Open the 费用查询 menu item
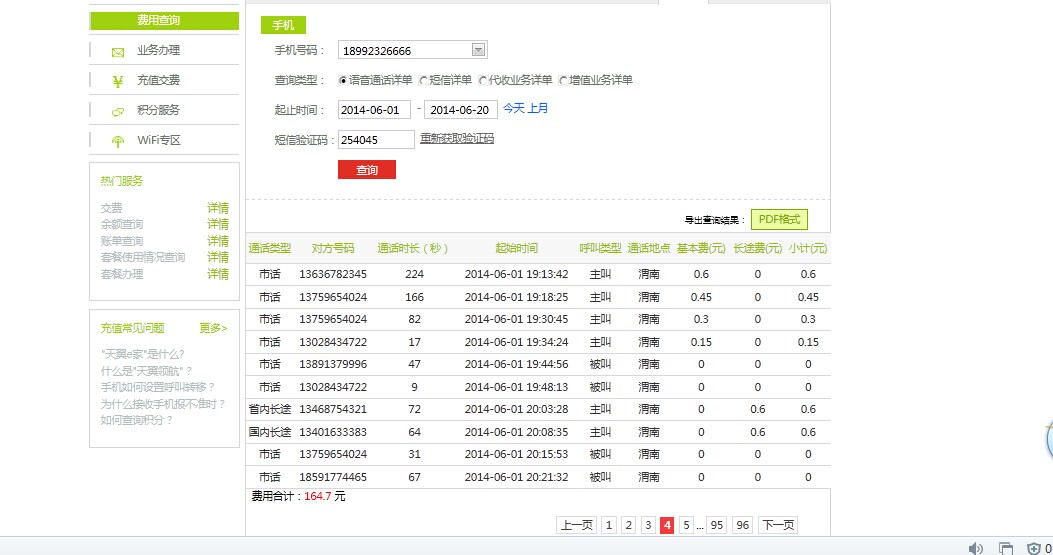The width and height of the screenshot is (1053, 555). pos(164,21)
